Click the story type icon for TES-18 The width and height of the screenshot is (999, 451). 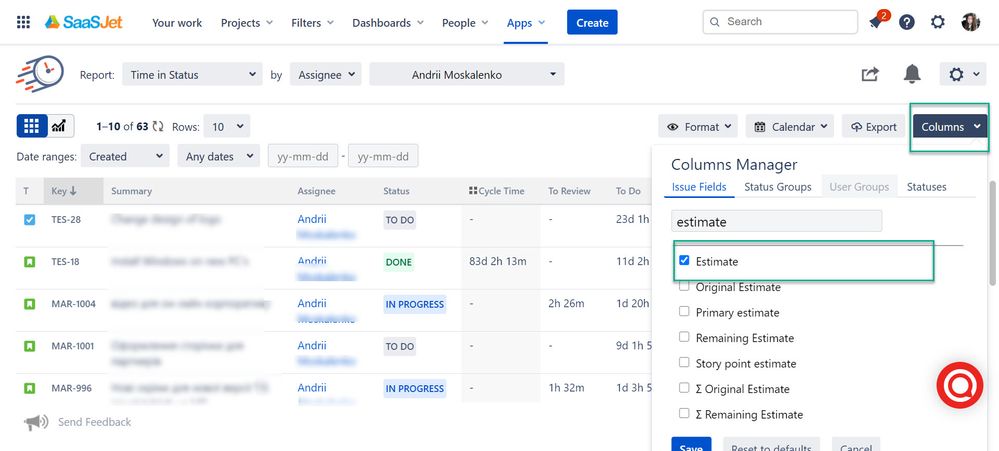29,262
